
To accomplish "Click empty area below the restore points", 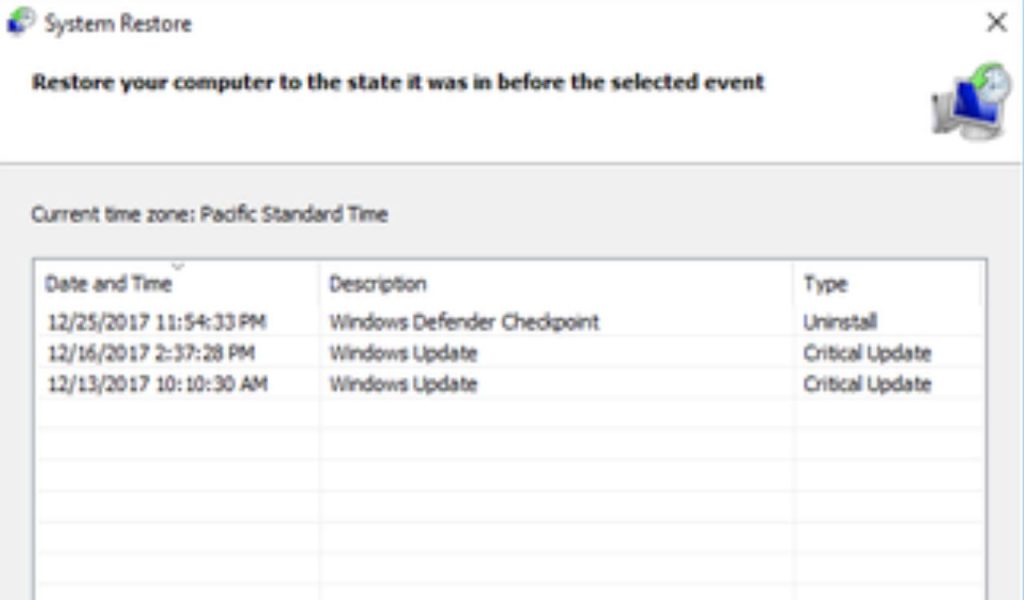I will 500,500.
